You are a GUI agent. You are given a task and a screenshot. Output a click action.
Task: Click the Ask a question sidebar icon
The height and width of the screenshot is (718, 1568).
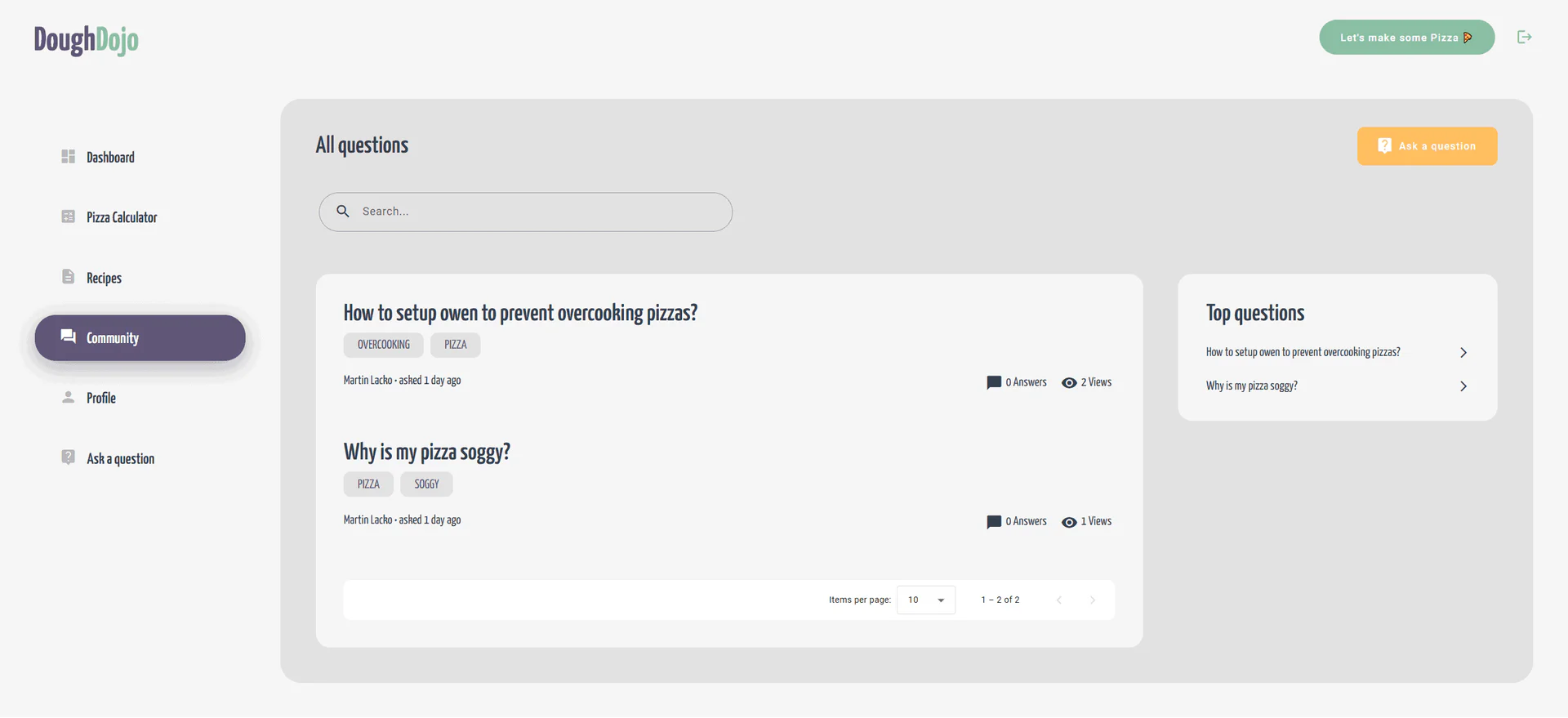[68, 457]
